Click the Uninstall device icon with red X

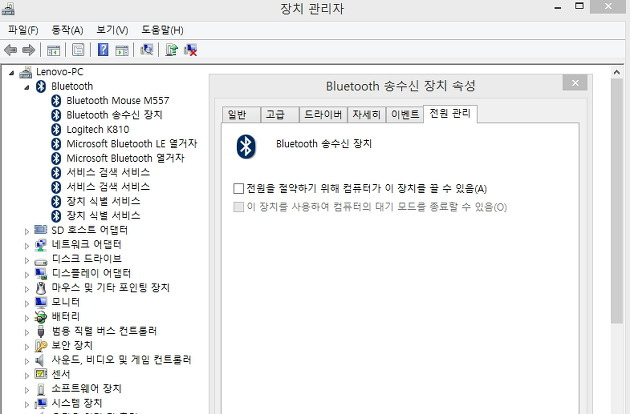pos(190,50)
